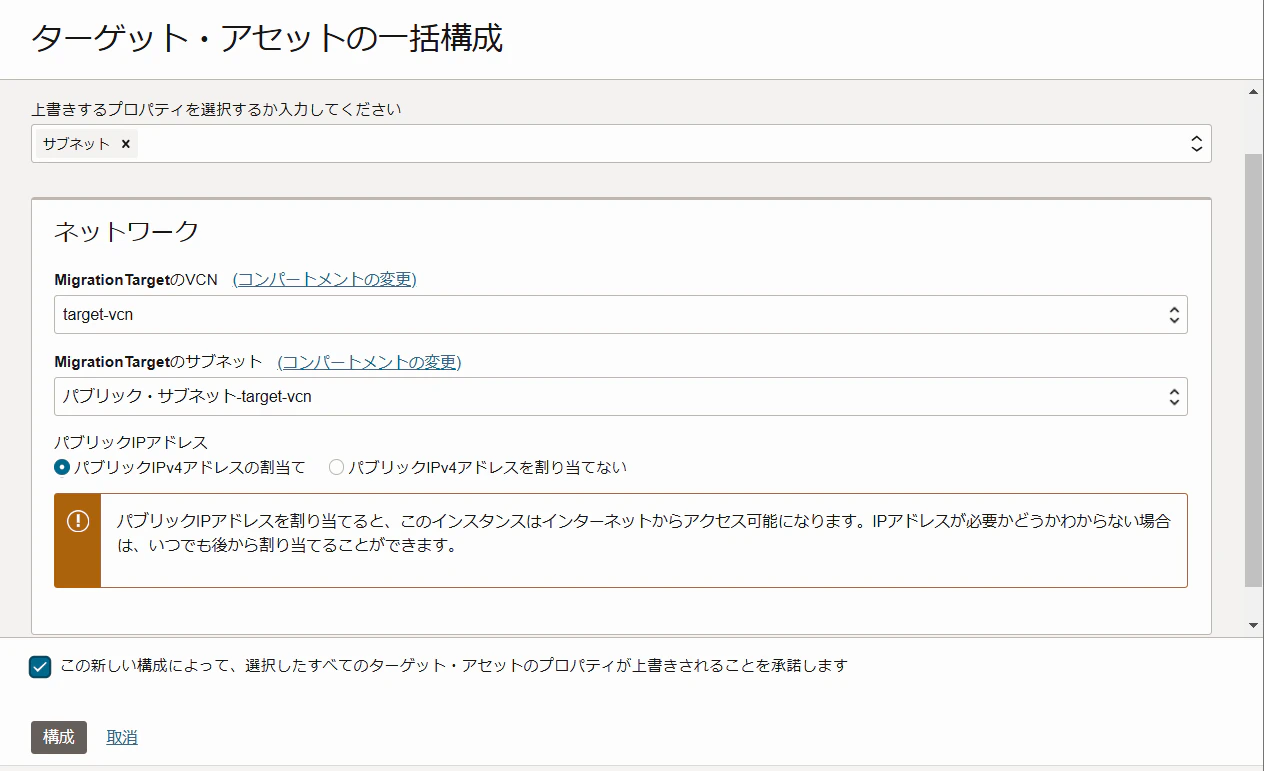Click the vertical scrollbar thumb

[1254, 370]
